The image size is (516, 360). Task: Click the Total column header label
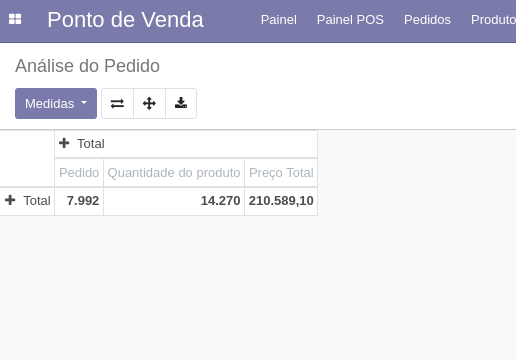point(91,144)
